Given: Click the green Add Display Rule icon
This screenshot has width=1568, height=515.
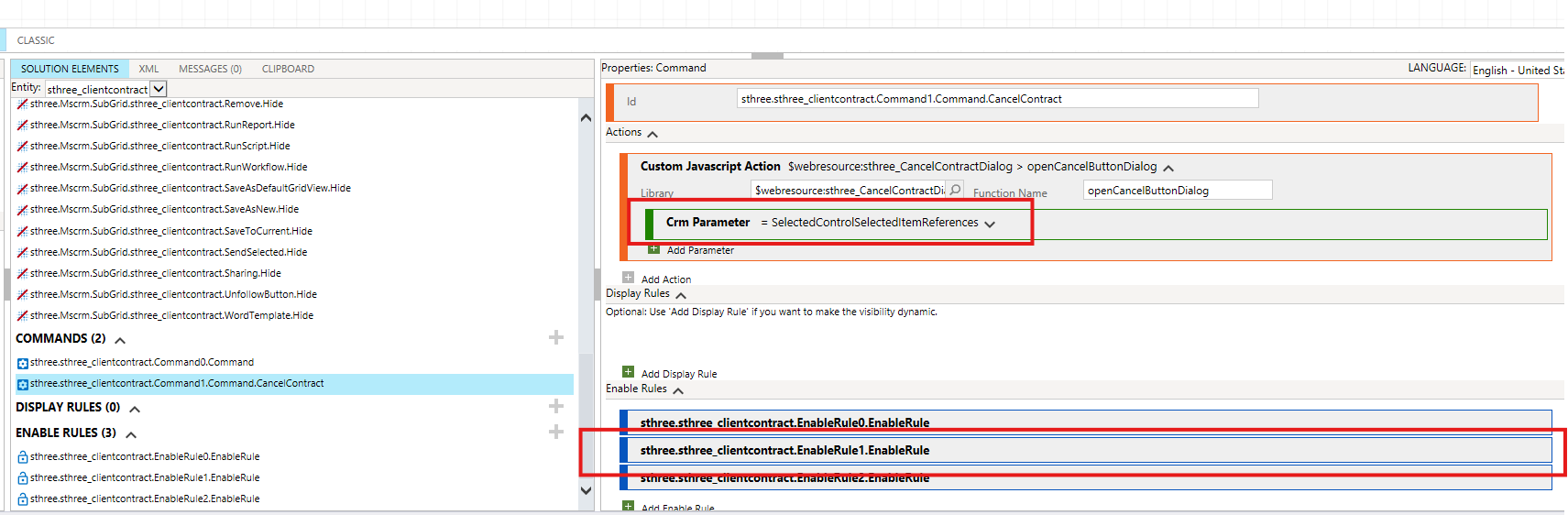Looking at the screenshot, I should (x=628, y=372).
